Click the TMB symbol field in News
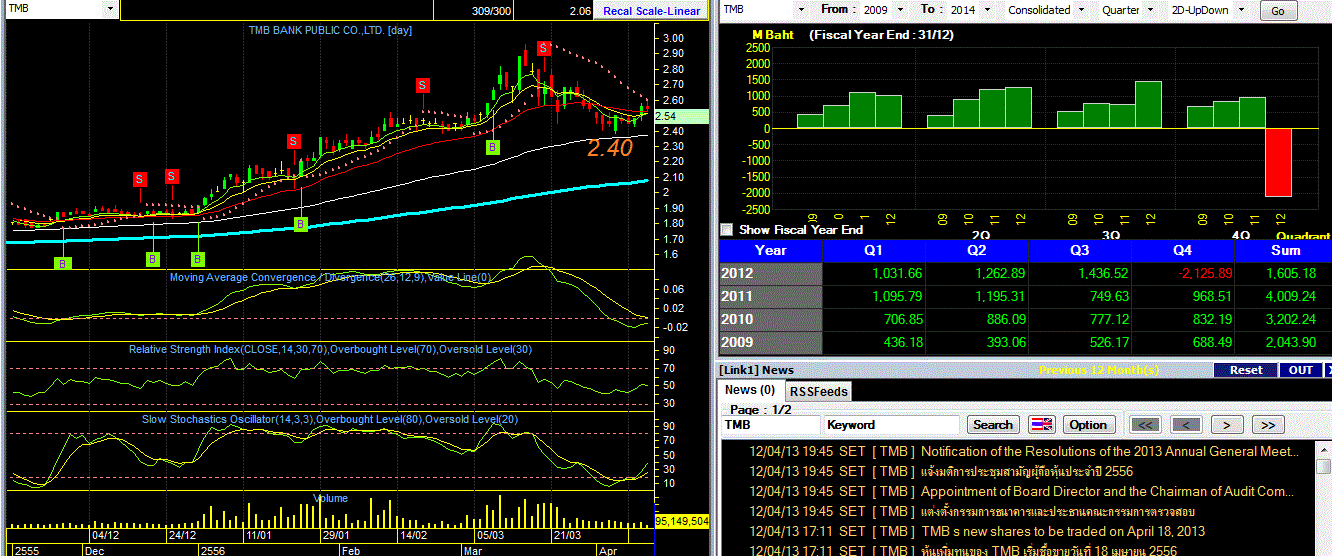The width and height of the screenshot is (1332, 556). tap(769, 425)
